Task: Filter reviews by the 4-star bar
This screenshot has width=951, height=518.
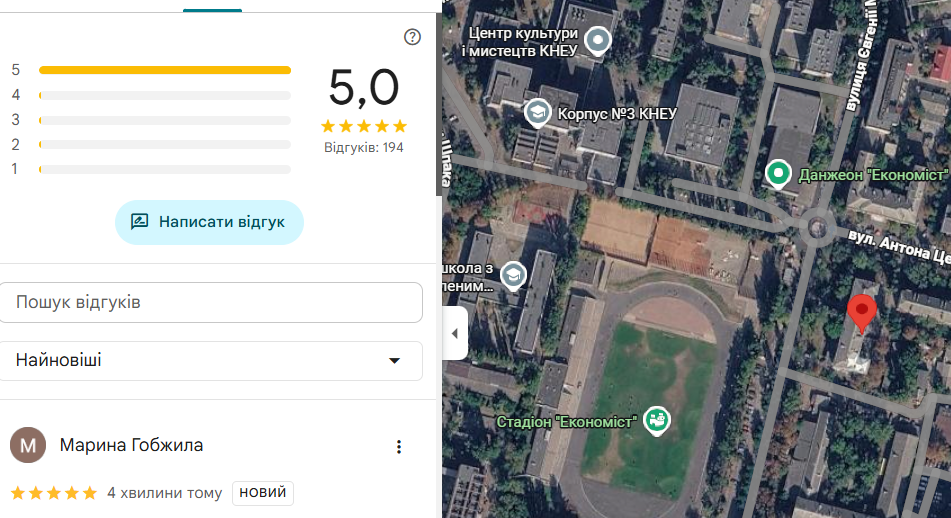Action: click(165, 95)
